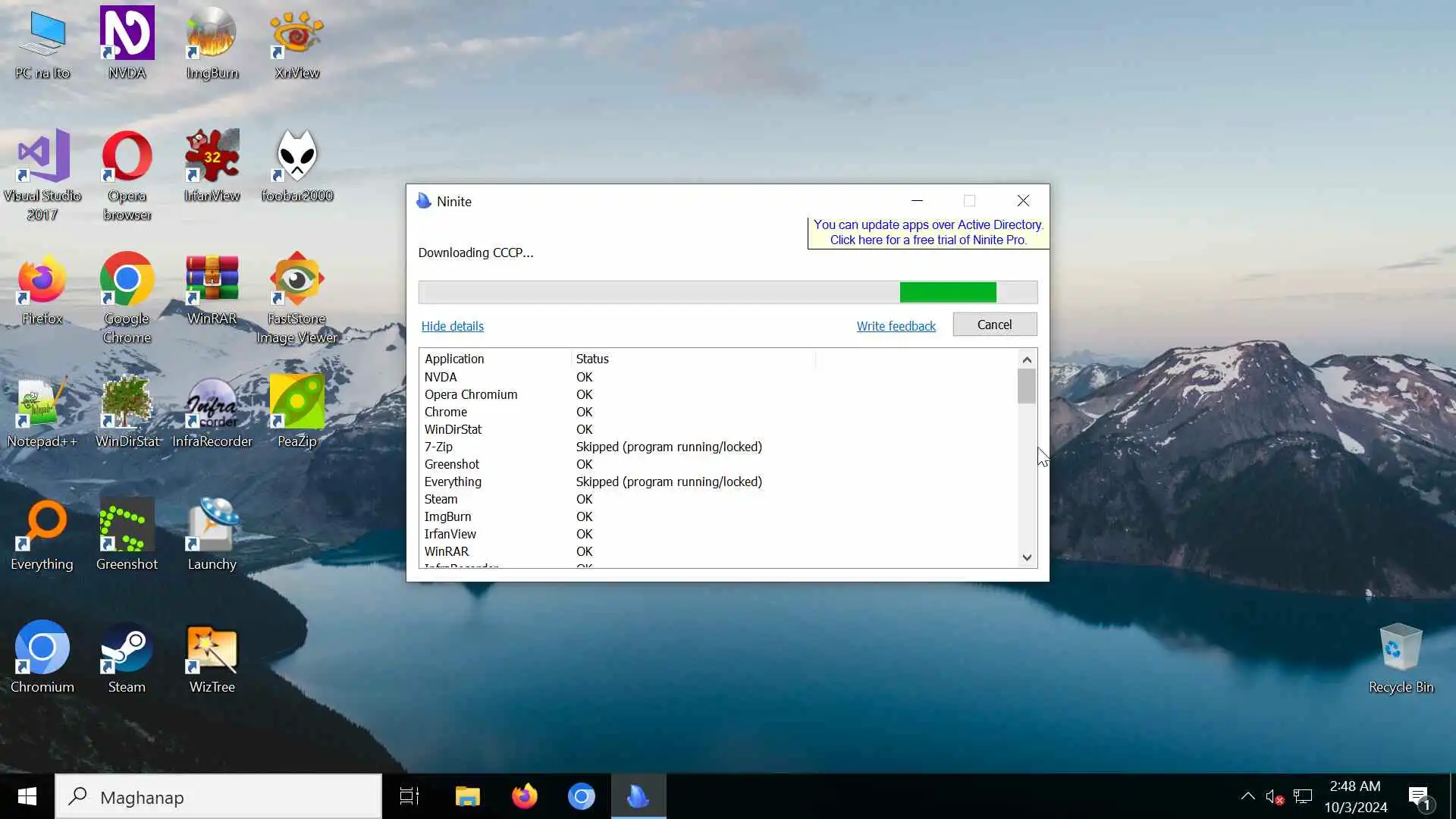Image resolution: width=1456 pixels, height=819 pixels.
Task: Show hidden system tray icons chevron
Action: [1247, 796]
